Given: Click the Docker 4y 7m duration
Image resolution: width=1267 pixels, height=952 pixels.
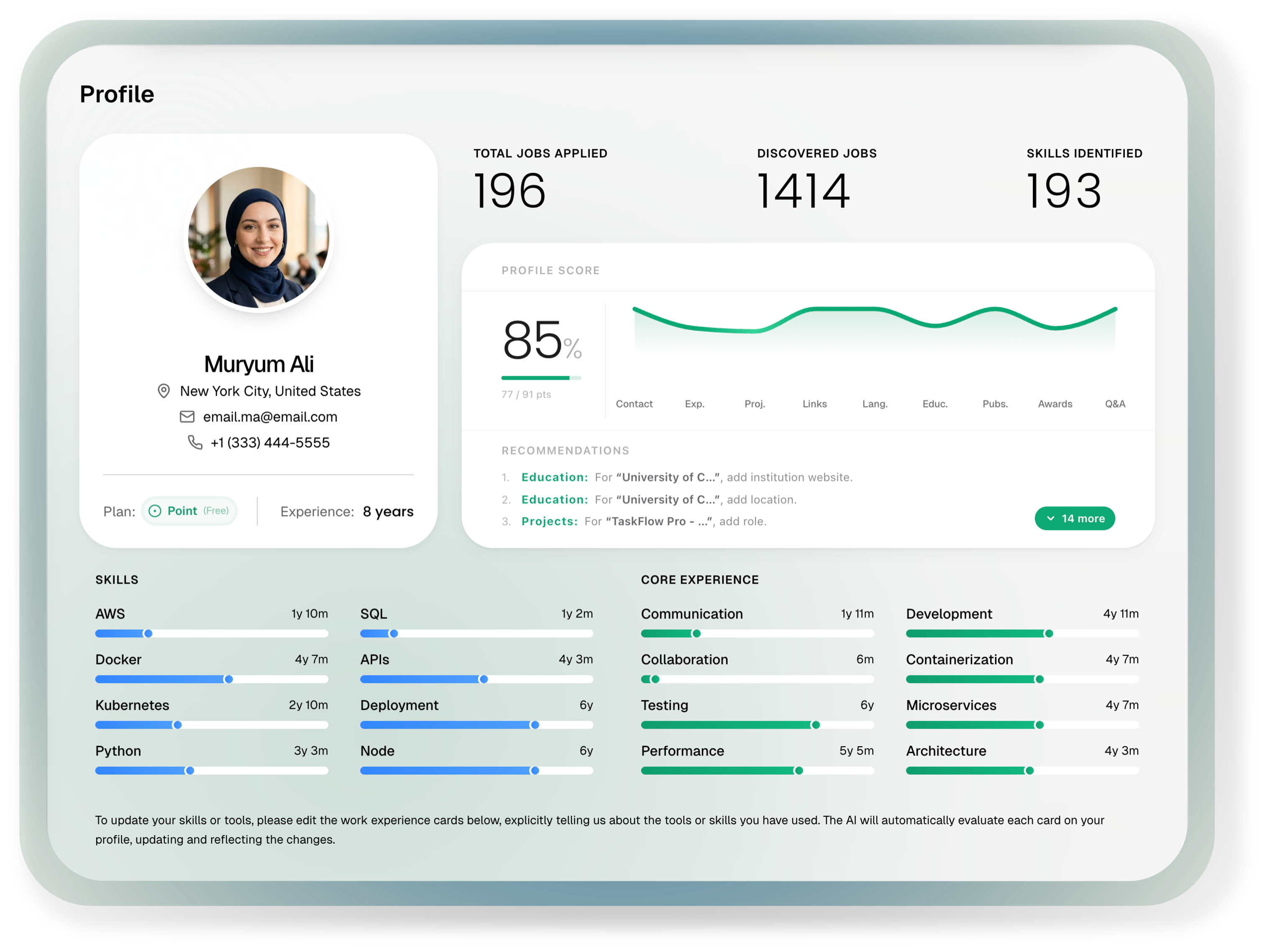Looking at the screenshot, I should click(311, 659).
